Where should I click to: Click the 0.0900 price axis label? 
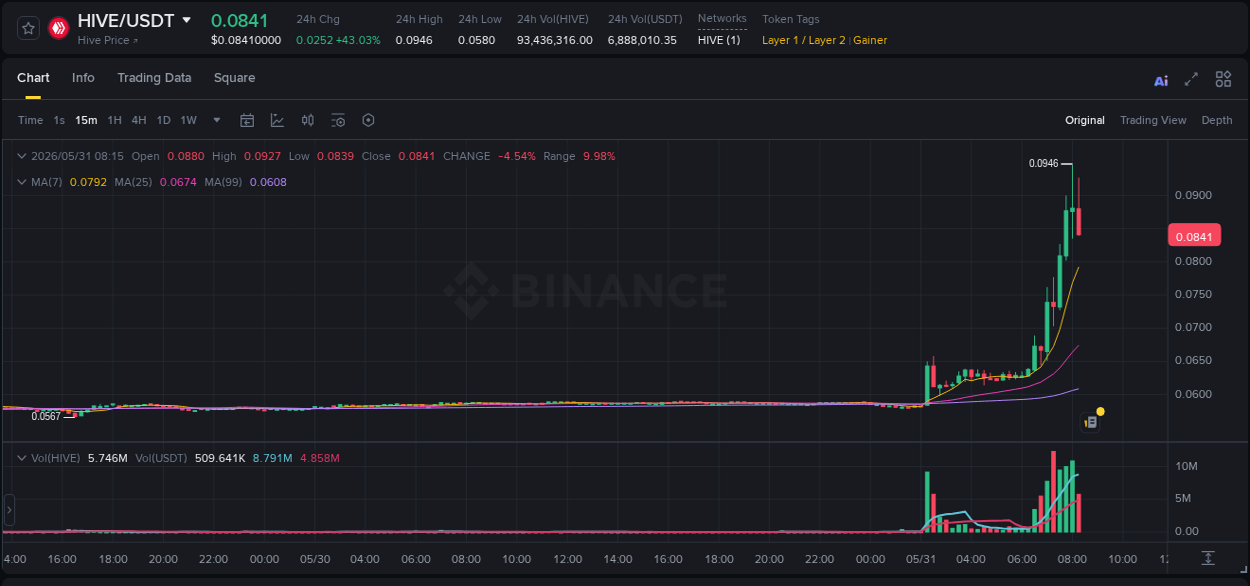pos(1193,195)
